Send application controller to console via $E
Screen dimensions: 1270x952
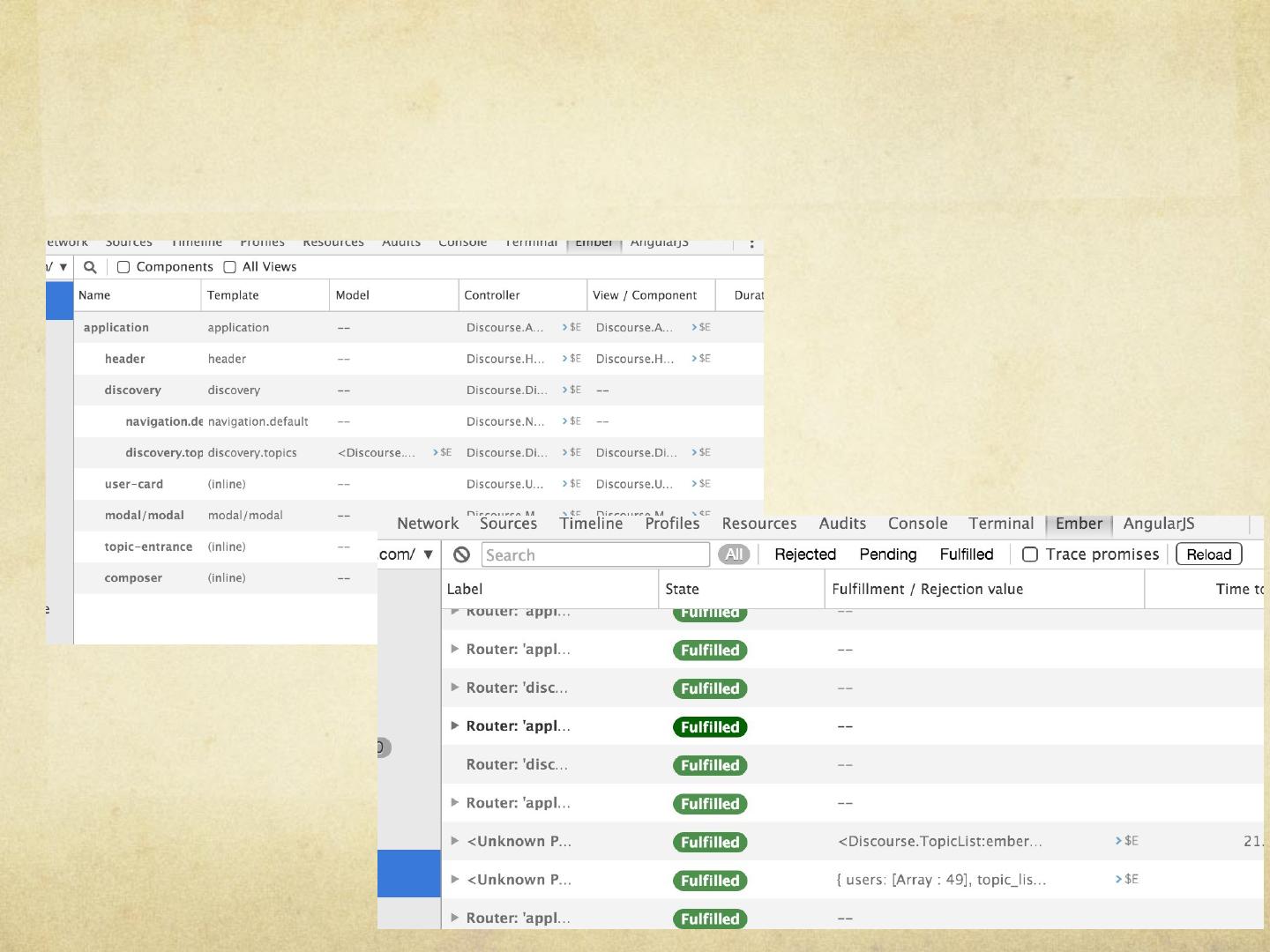pos(571,327)
